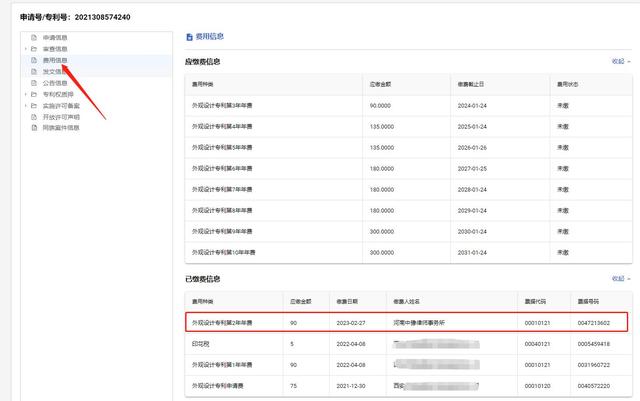The width and height of the screenshot is (640, 401).
Task: Click receipt number 0047213602
Action: point(593,323)
